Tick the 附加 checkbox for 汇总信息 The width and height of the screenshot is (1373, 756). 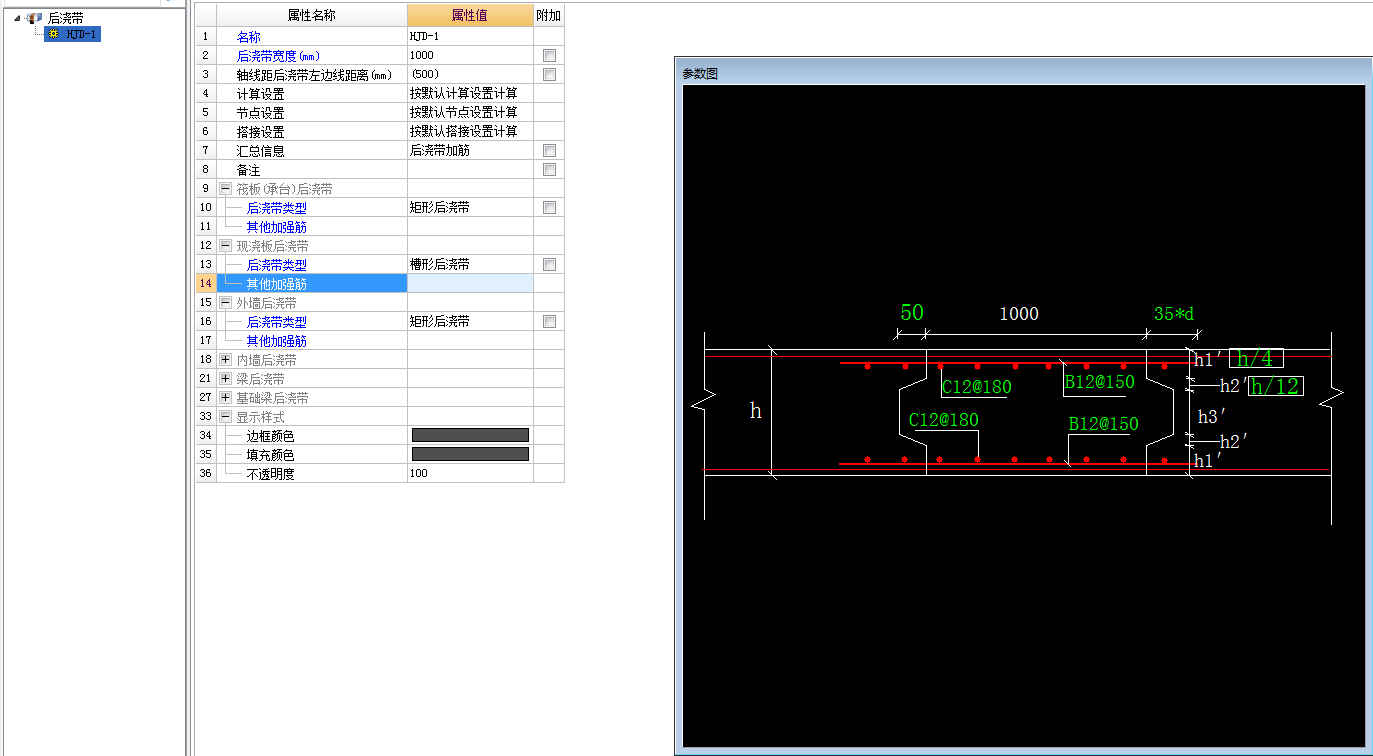click(549, 150)
